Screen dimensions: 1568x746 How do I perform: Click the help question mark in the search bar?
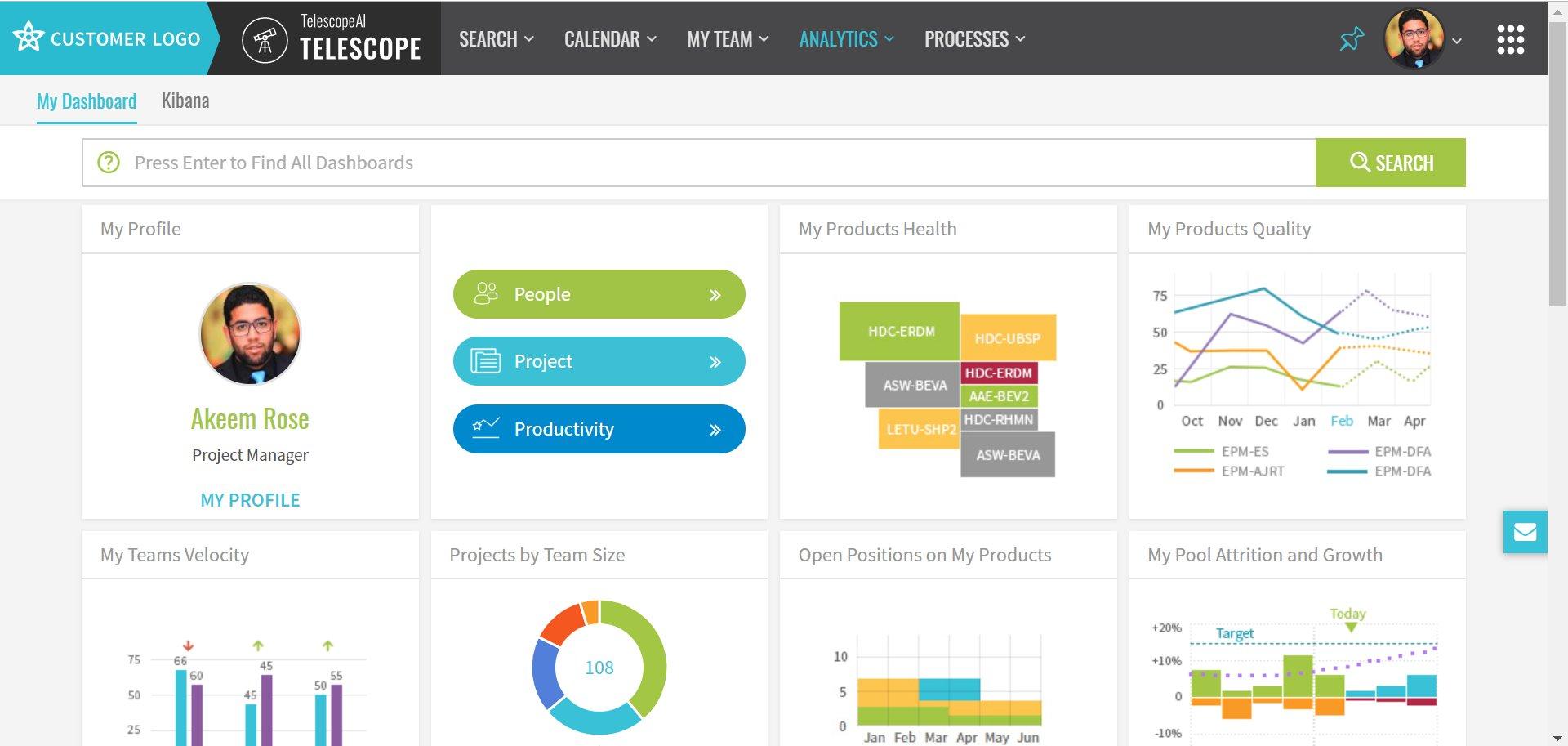(109, 162)
